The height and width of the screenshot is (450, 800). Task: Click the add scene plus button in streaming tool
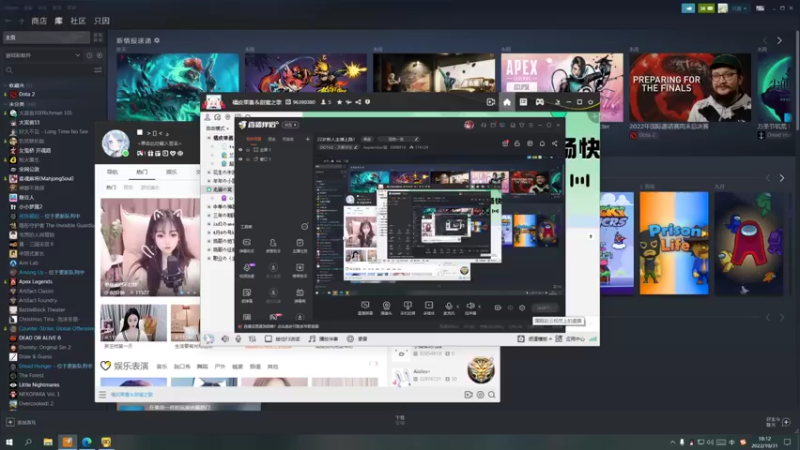point(307,139)
